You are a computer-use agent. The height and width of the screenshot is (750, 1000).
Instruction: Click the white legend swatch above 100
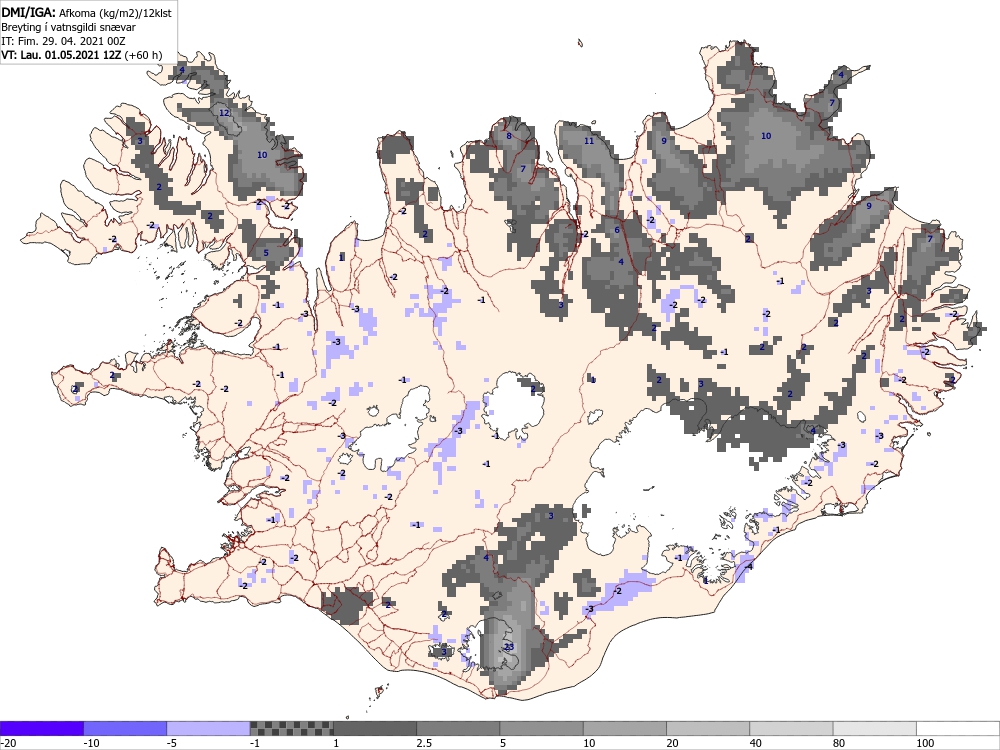(958, 728)
